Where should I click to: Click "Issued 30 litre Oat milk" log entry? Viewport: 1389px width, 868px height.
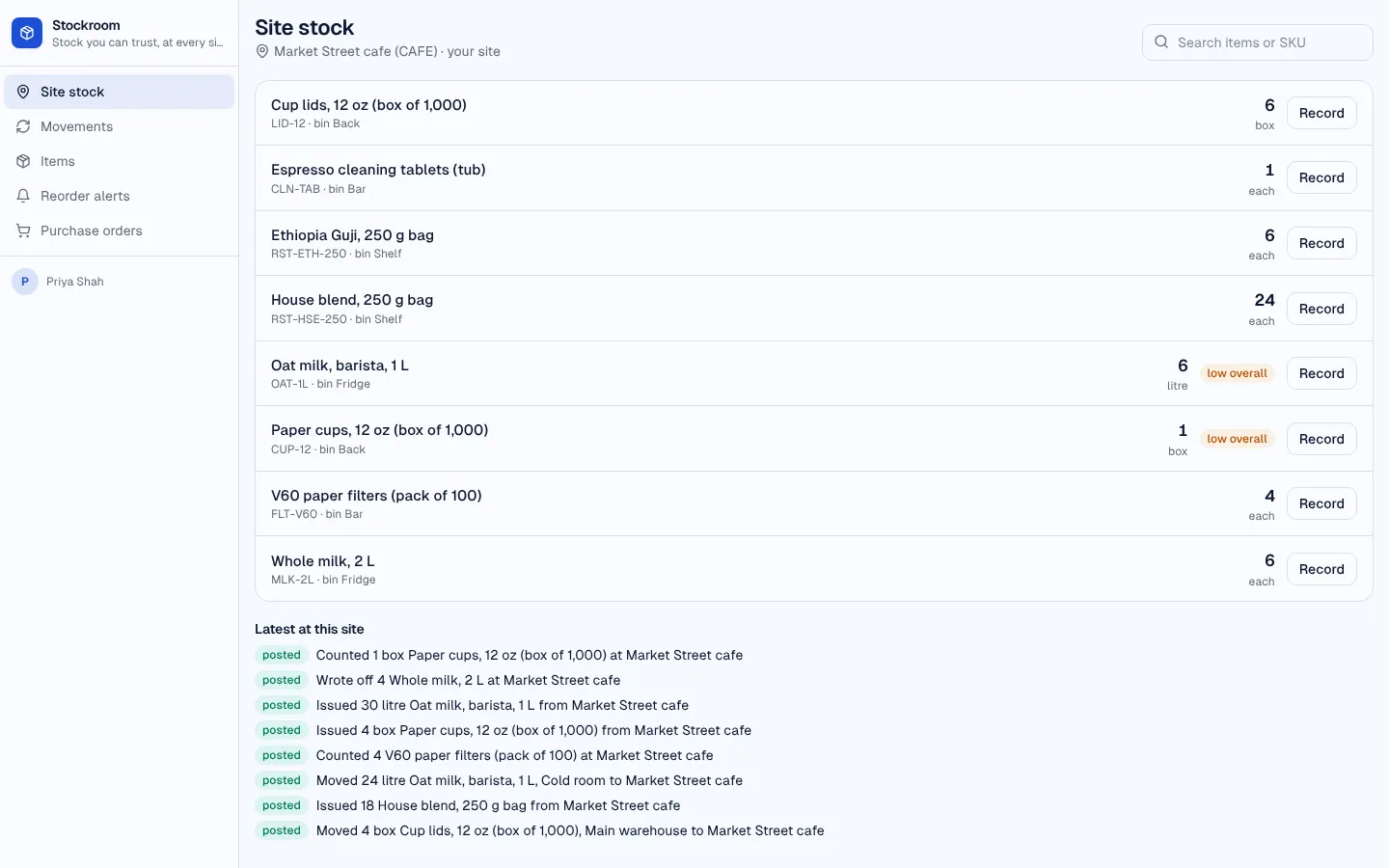[x=503, y=705]
